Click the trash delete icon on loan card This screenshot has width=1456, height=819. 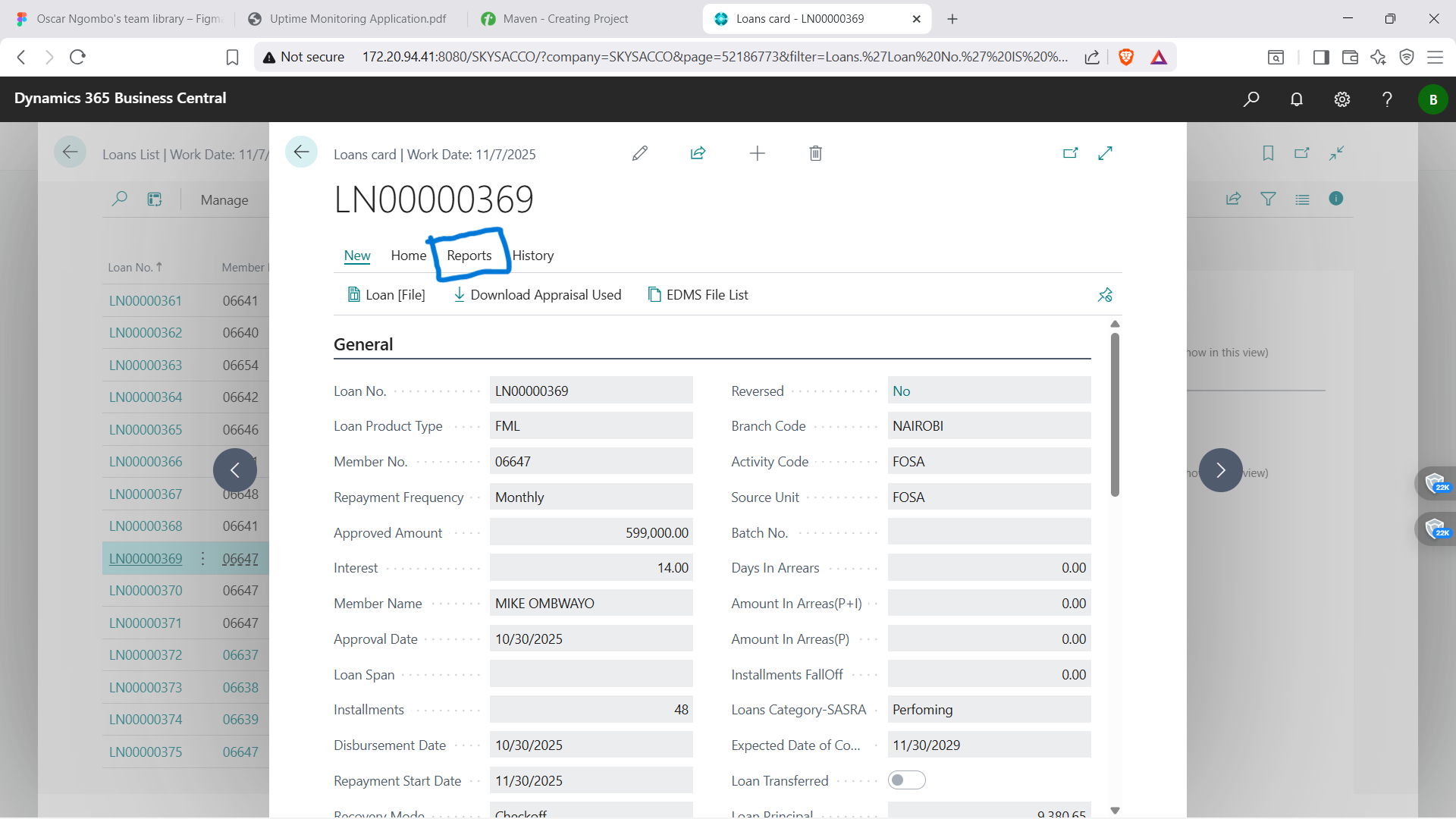[x=815, y=154]
